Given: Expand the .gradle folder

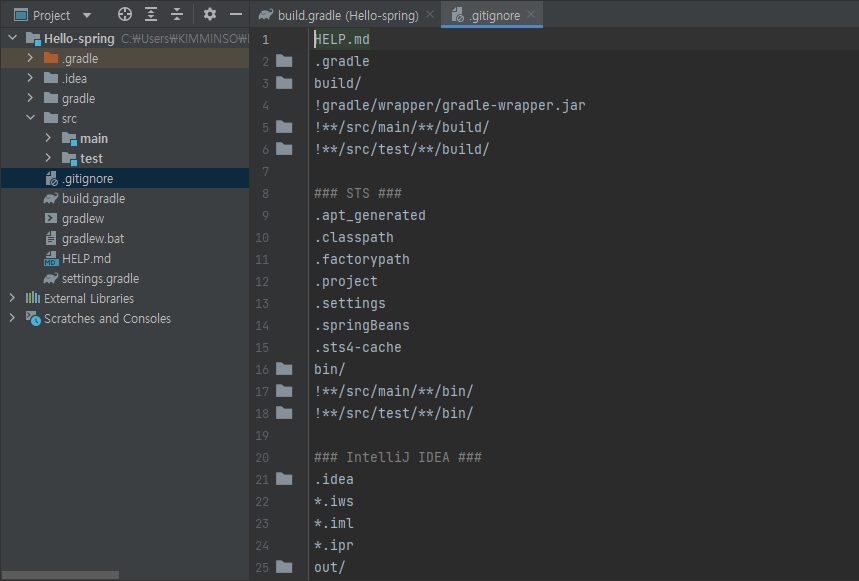Looking at the screenshot, I should pyautogui.click(x=30, y=58).
